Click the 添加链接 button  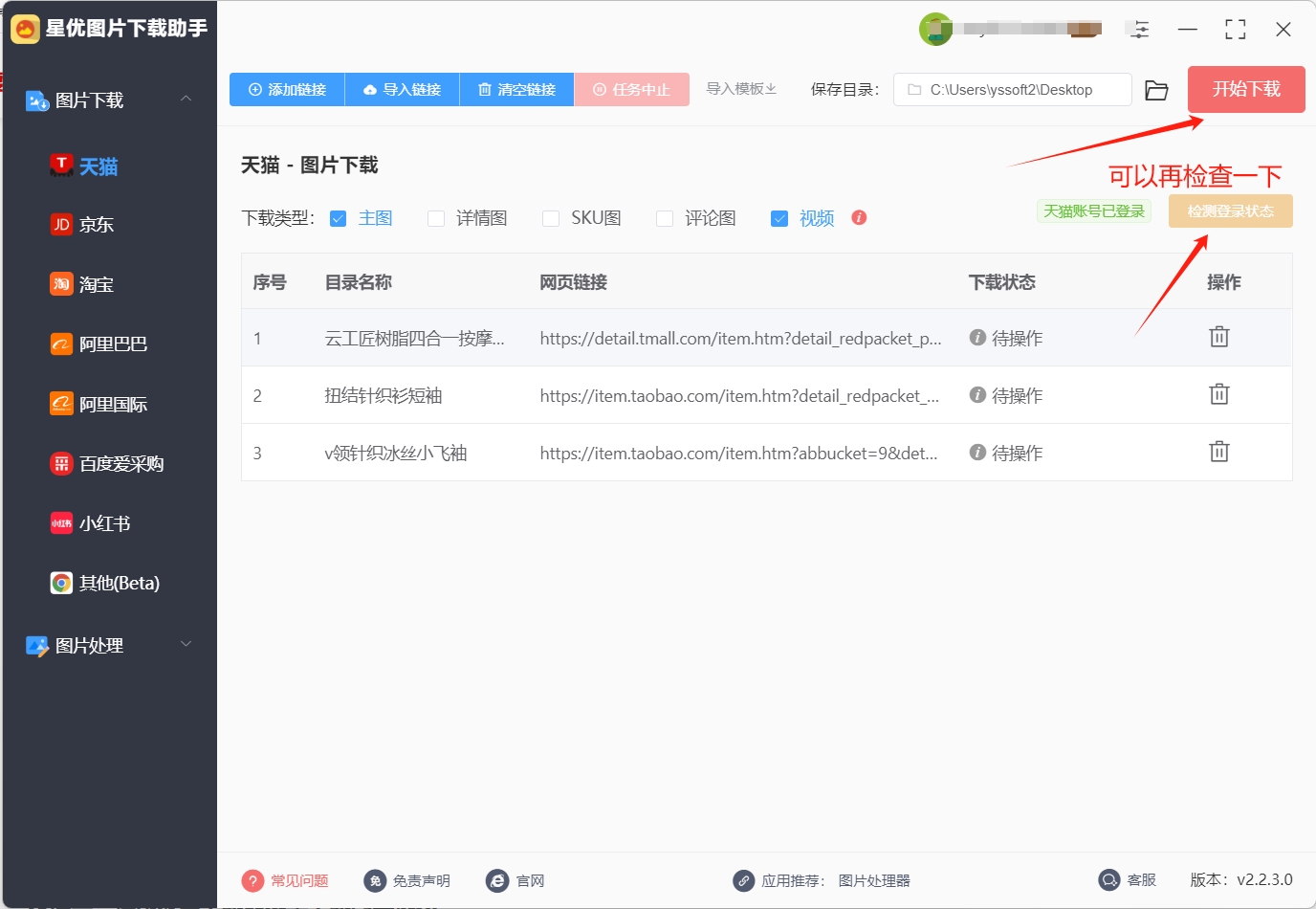click(287, 89)
